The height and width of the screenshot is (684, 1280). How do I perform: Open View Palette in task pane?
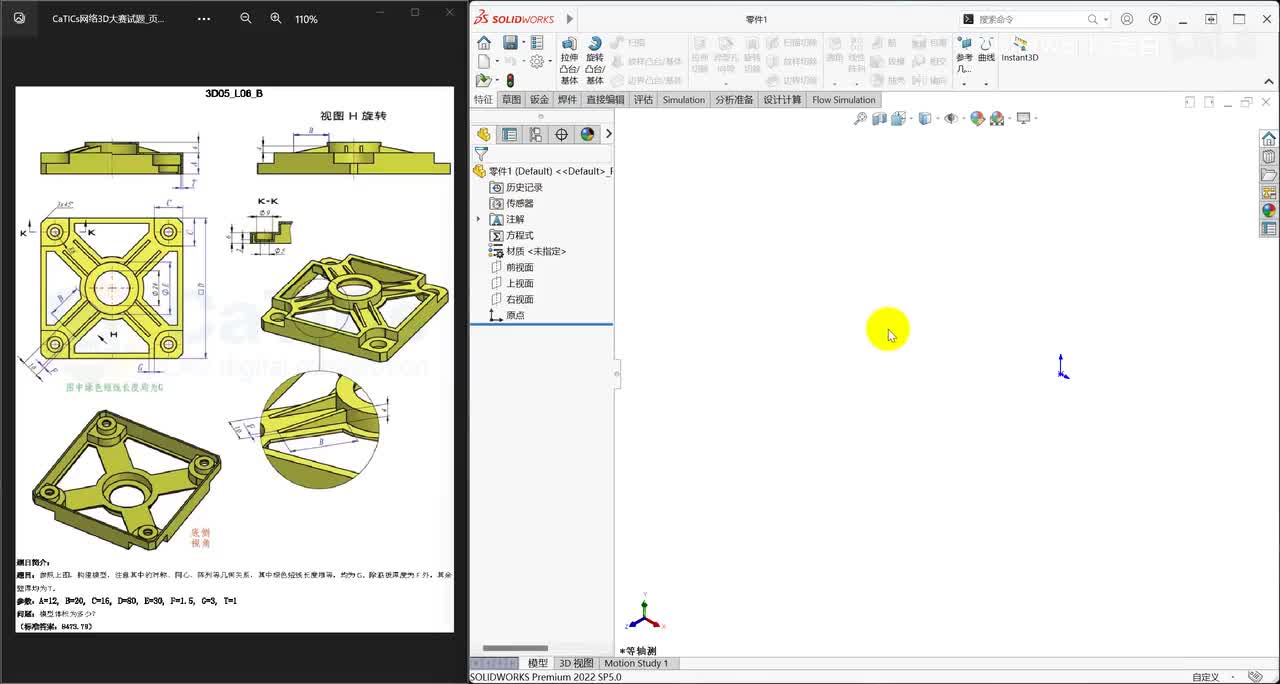point(1269,193)
